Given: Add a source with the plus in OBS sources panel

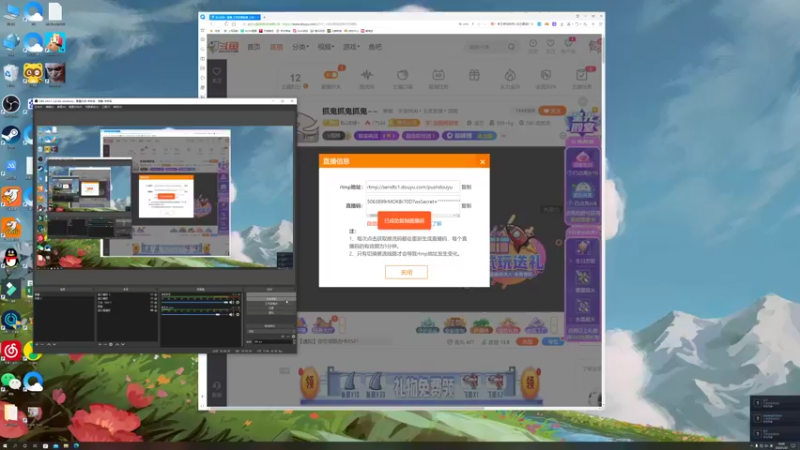Looking at the screenshot, I should coord(99,344).
